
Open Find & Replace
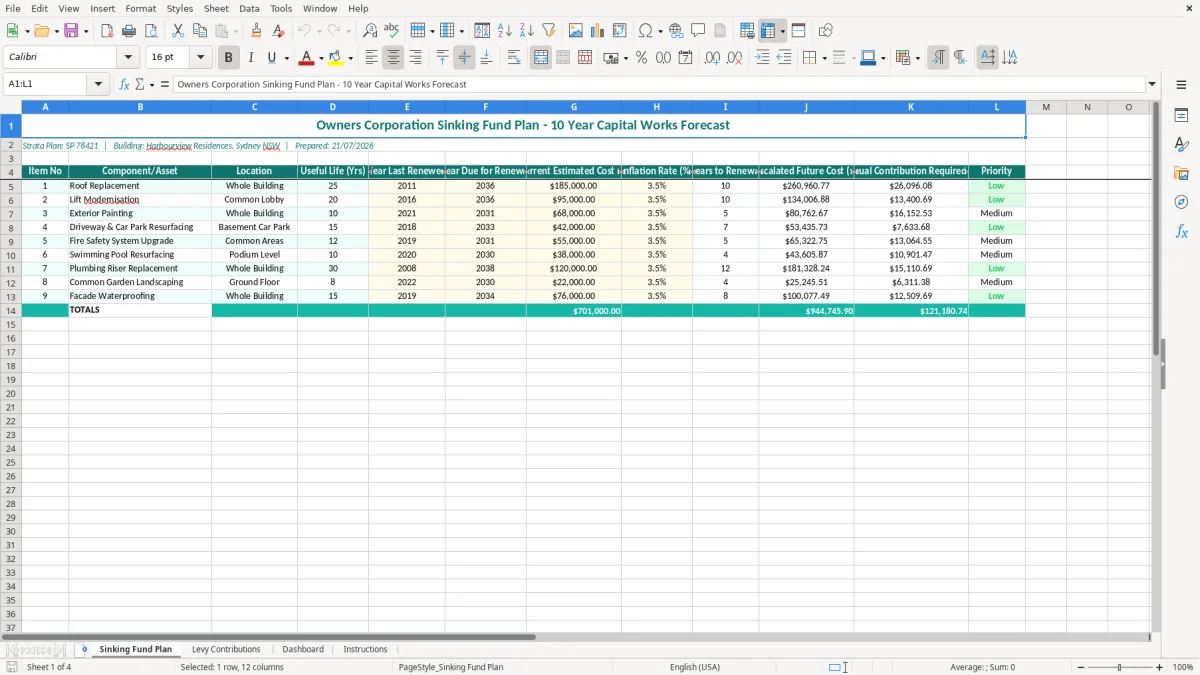click(x=370, y=31)
